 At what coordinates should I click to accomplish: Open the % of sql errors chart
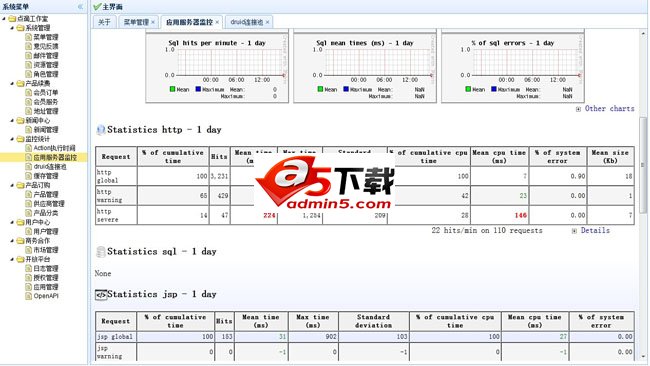(513, 68)
